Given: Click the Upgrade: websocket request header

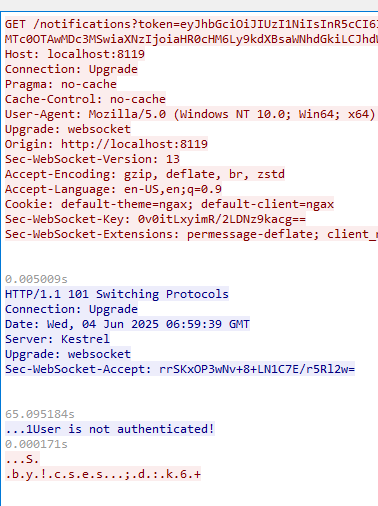Looking at the screenshot, I should tap(68, 129).
